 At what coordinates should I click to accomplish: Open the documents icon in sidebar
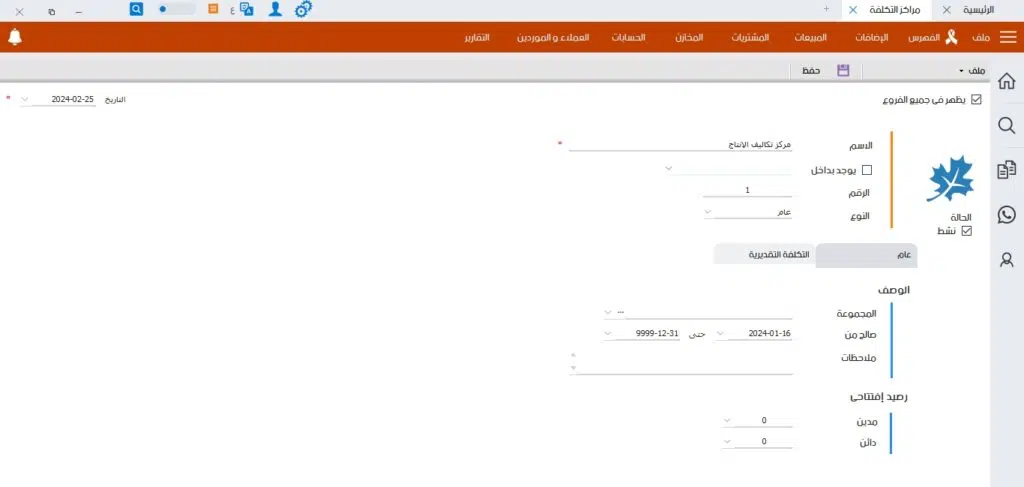tap(1006, 170)
